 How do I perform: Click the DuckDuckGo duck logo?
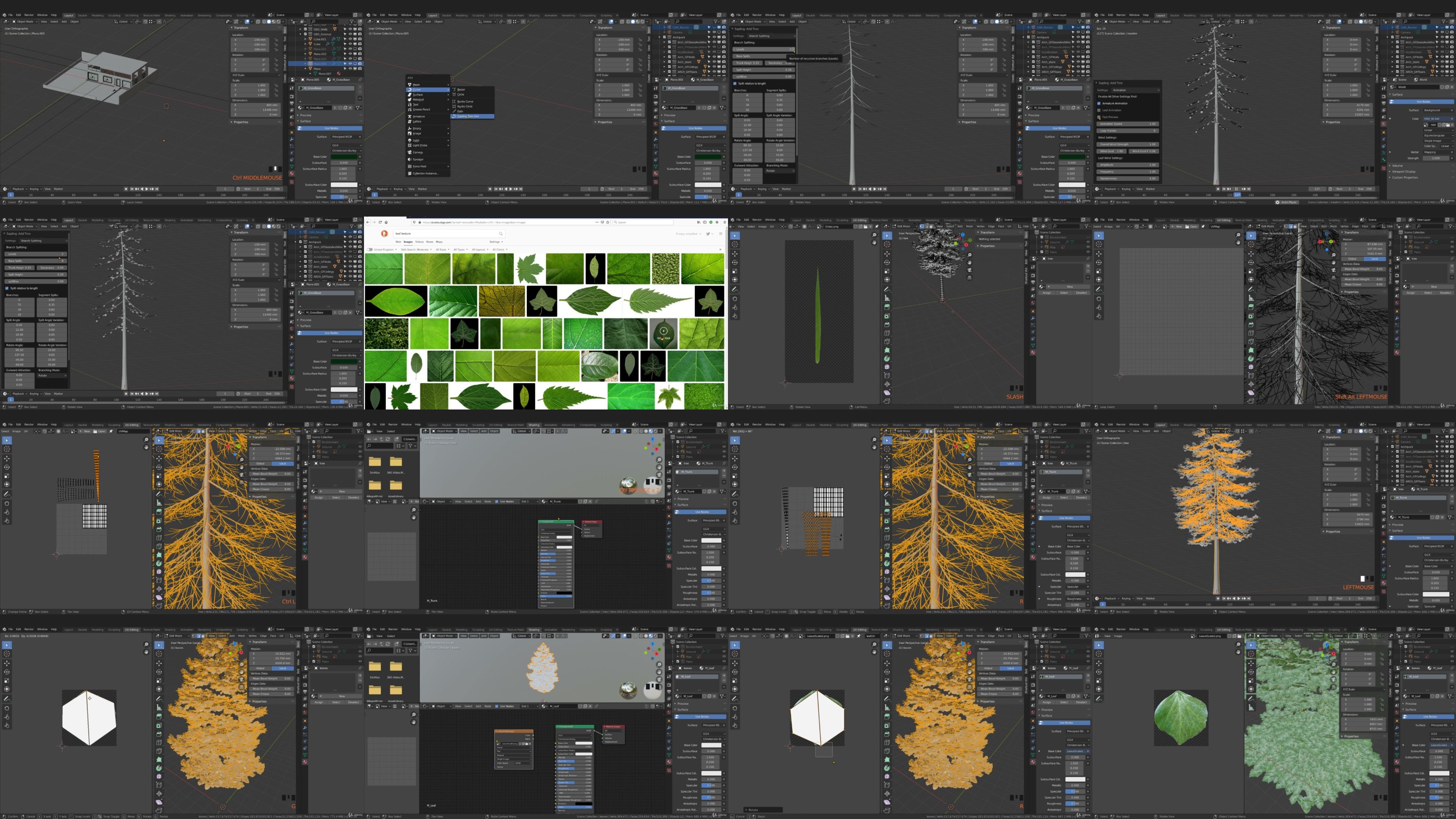tap(384, 233)
